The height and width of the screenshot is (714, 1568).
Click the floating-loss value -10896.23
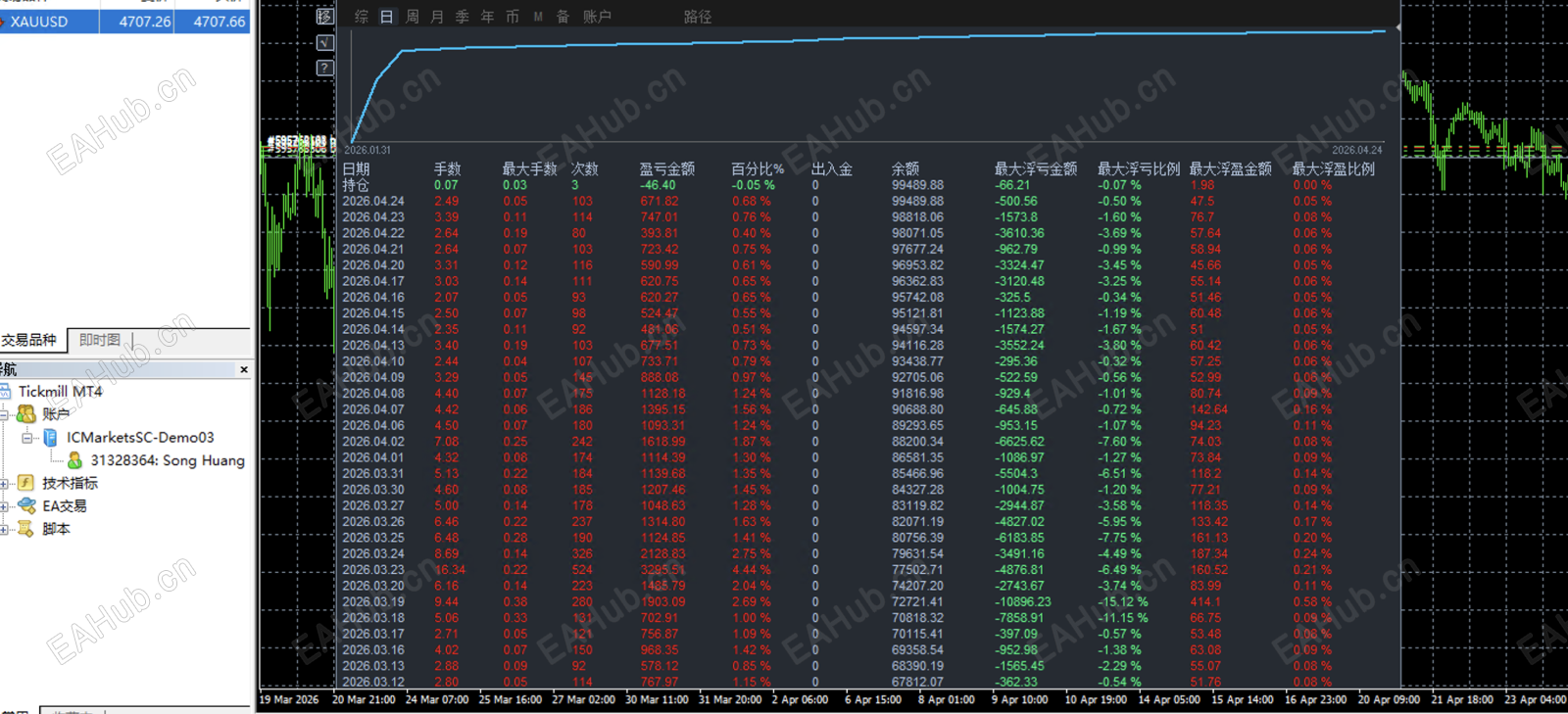(x=1023, y=601)
